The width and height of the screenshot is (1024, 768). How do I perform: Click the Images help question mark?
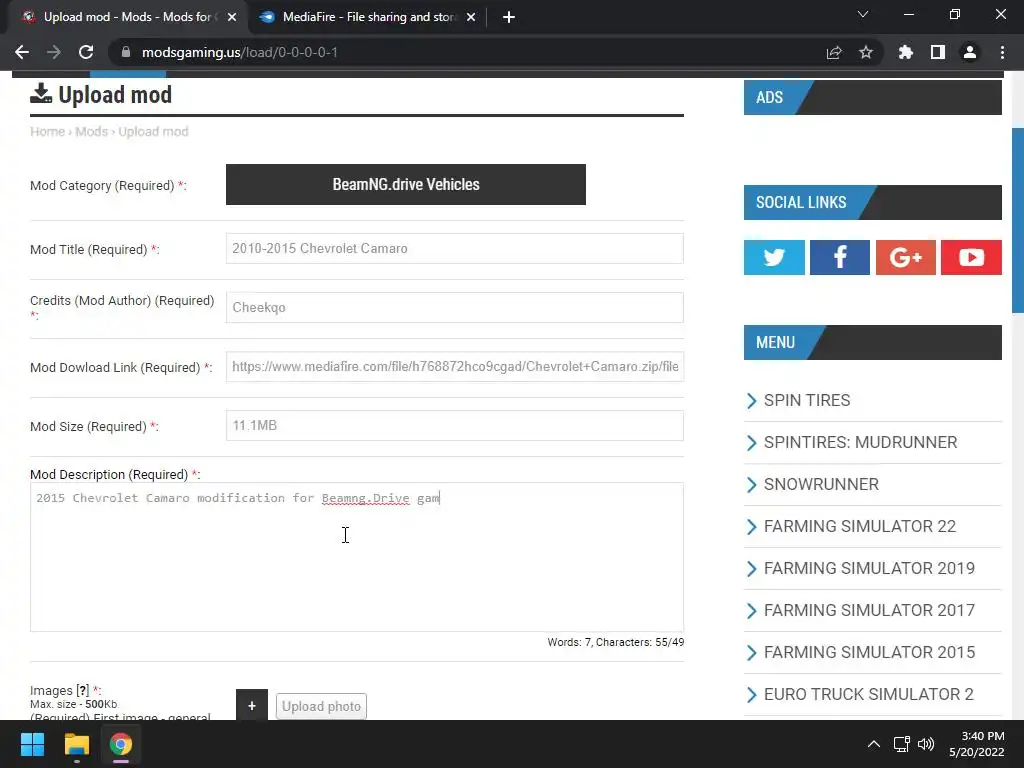(x=82, y=690)
